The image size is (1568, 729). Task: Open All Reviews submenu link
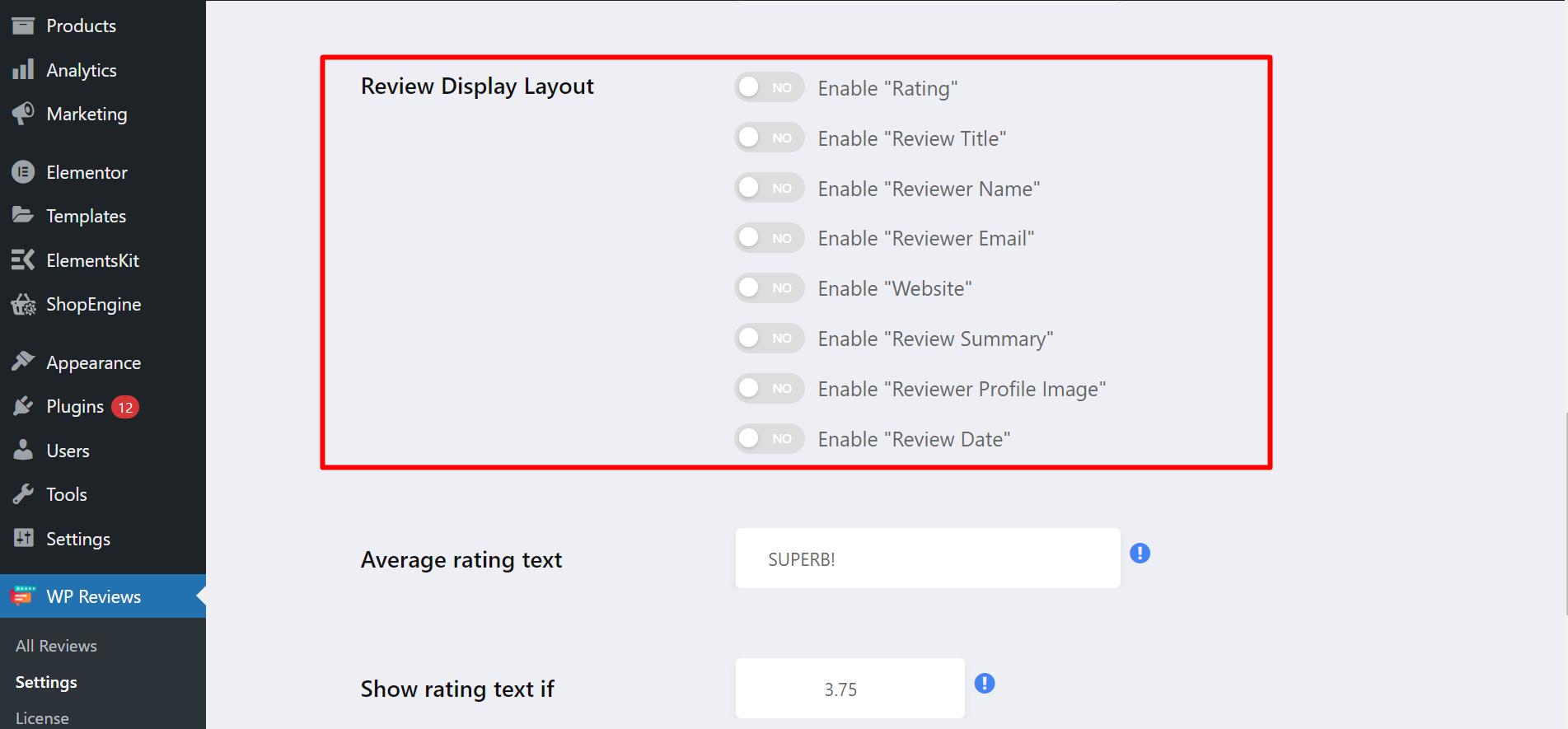tap(56, 646)
